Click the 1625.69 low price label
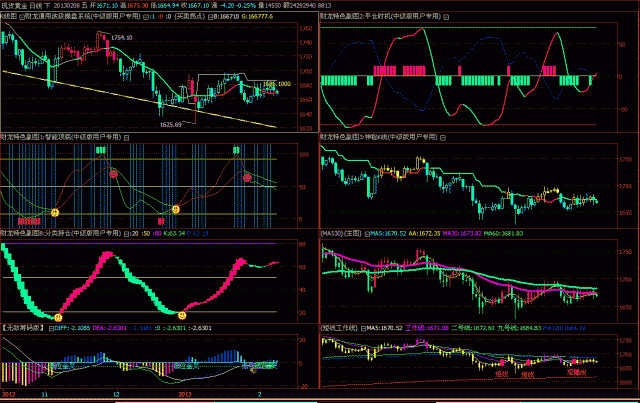The width and height of the screenshot is (640, 403). 170,124
